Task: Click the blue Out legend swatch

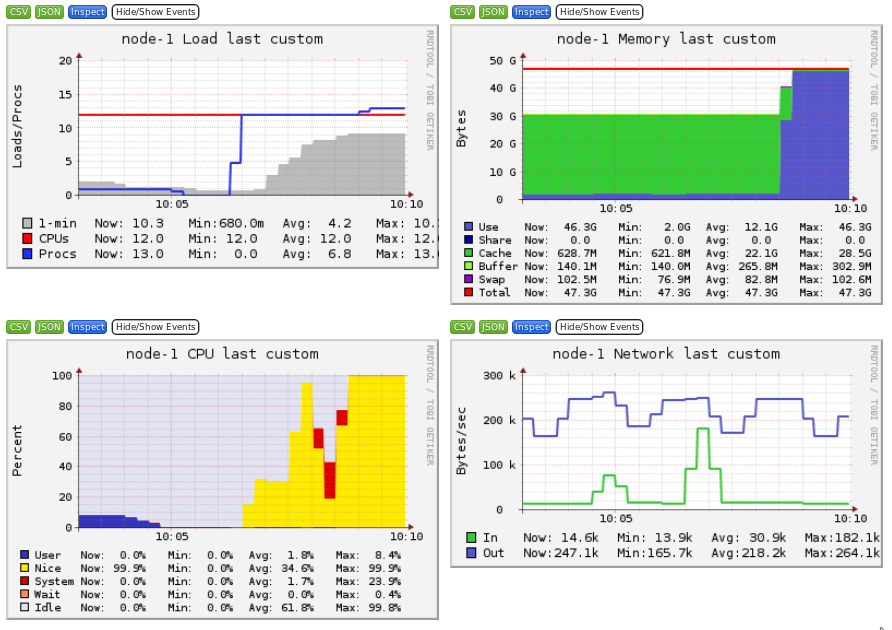Action: coord(471,553)
